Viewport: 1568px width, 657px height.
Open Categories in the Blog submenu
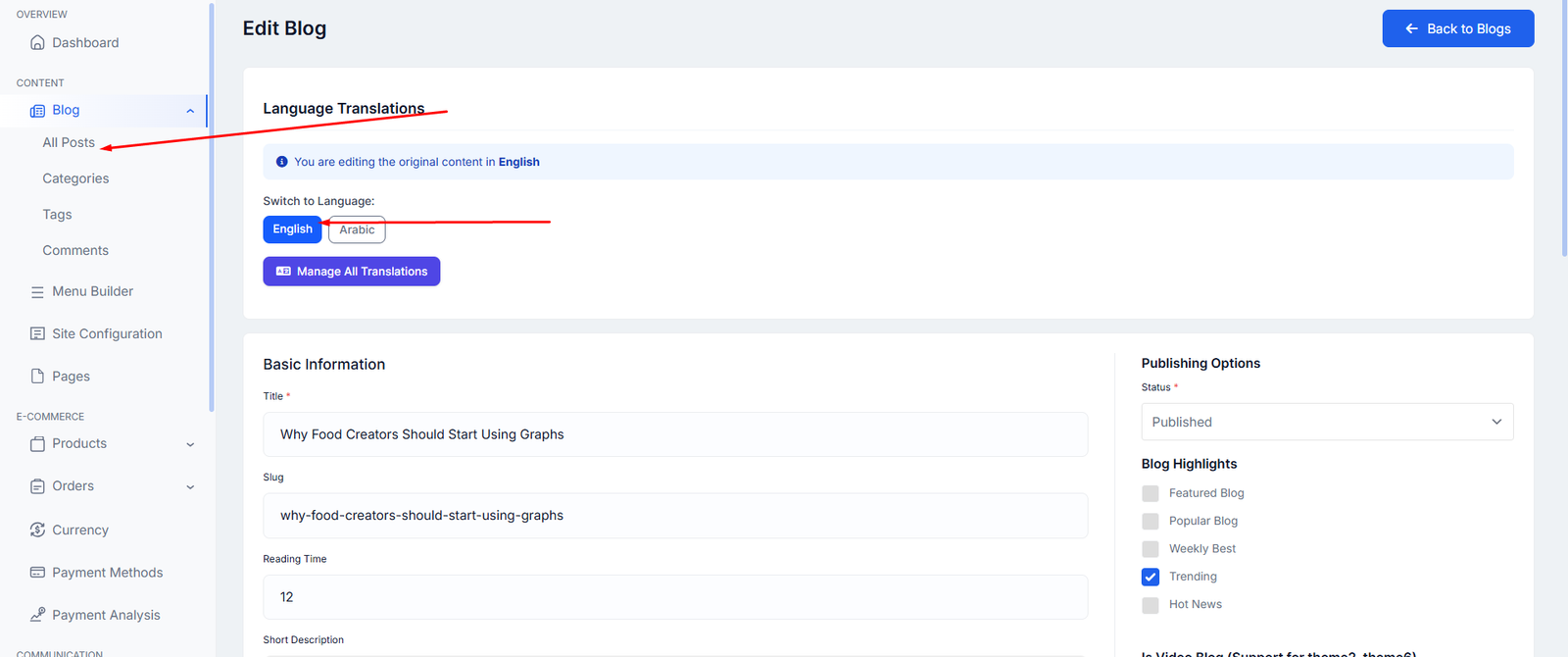75,178
